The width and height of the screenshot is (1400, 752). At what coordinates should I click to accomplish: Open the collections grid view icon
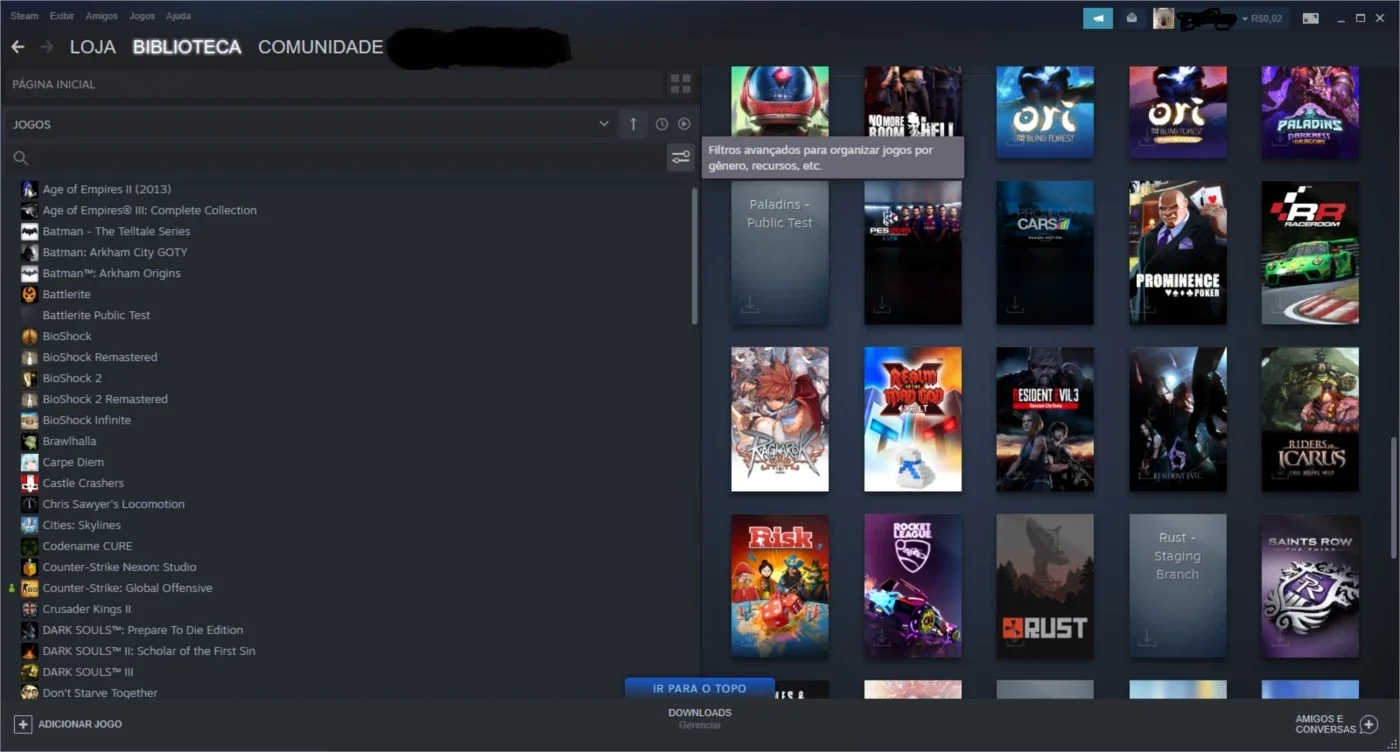click(x=681, y=84)
